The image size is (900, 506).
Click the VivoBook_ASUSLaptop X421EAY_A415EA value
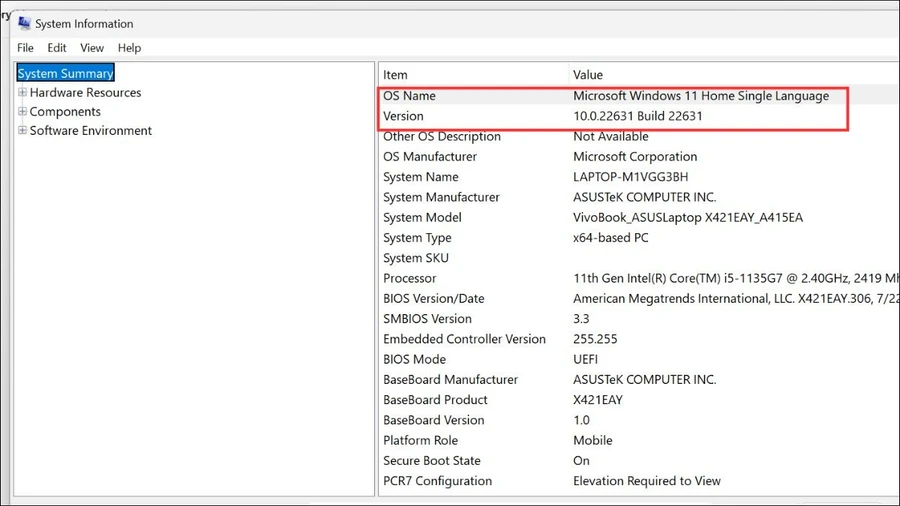[688, 217]
